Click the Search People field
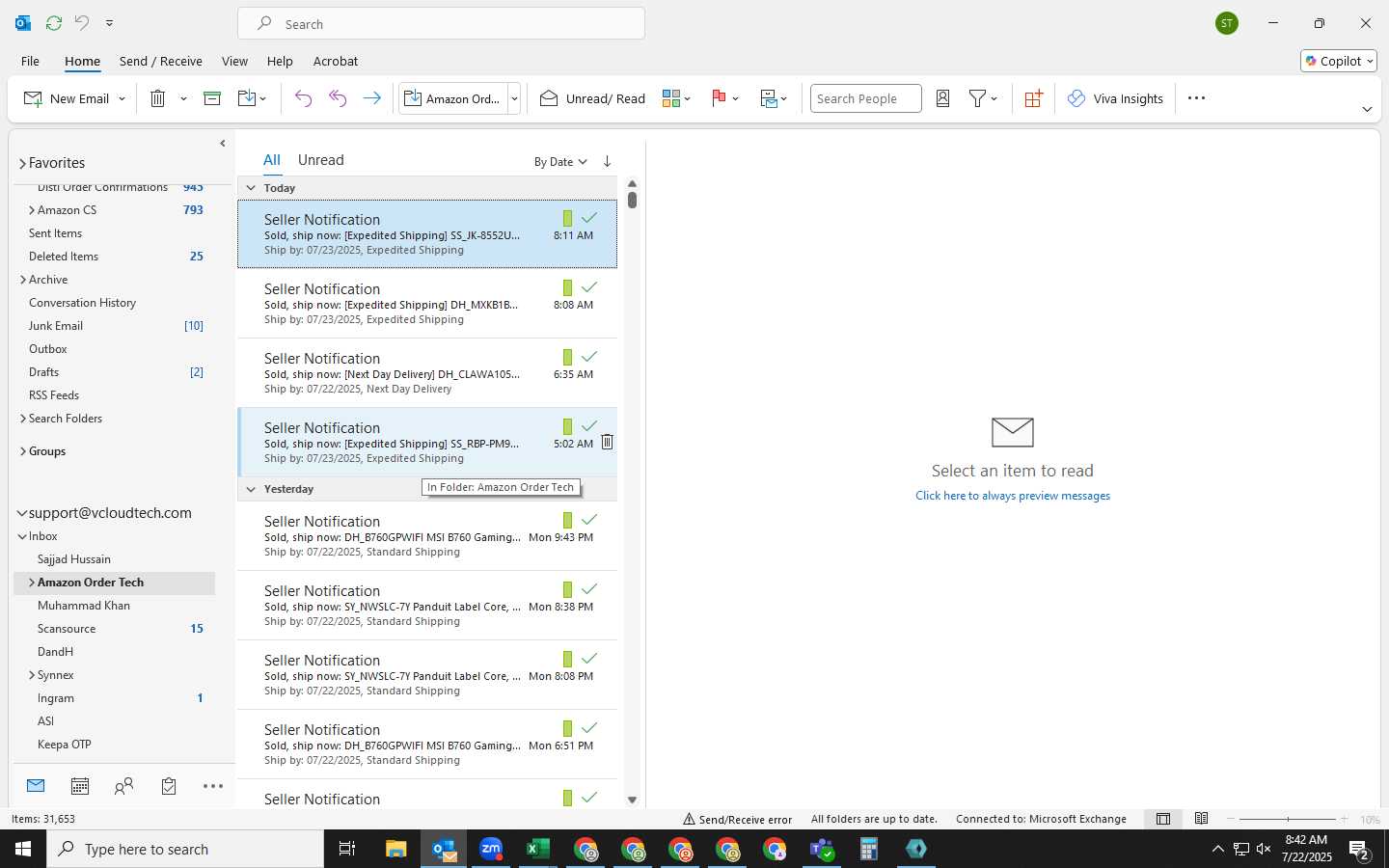1389x868 pixels. (x=866, y=98)
